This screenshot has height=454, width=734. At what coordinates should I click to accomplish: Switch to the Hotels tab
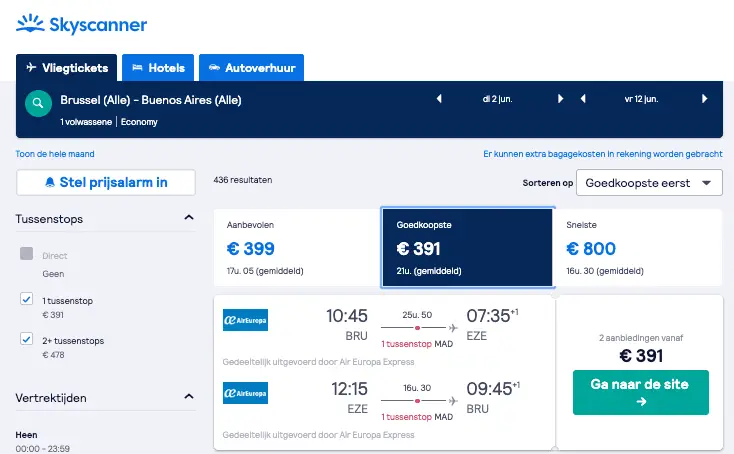(158, 68)
